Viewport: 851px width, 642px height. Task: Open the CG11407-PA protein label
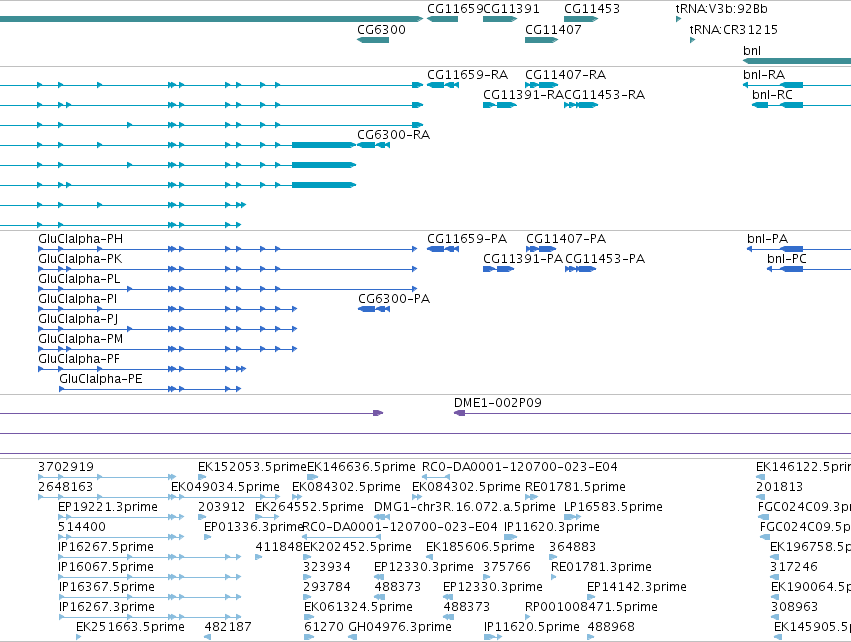[566, 239]
